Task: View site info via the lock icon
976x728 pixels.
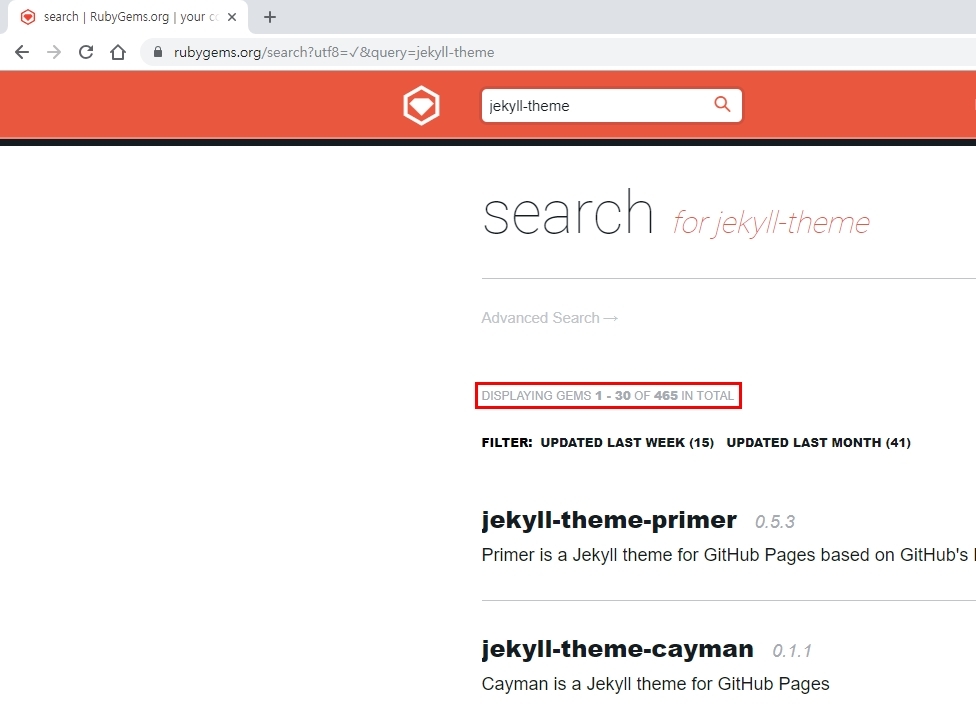Action: tap(158, 52)
